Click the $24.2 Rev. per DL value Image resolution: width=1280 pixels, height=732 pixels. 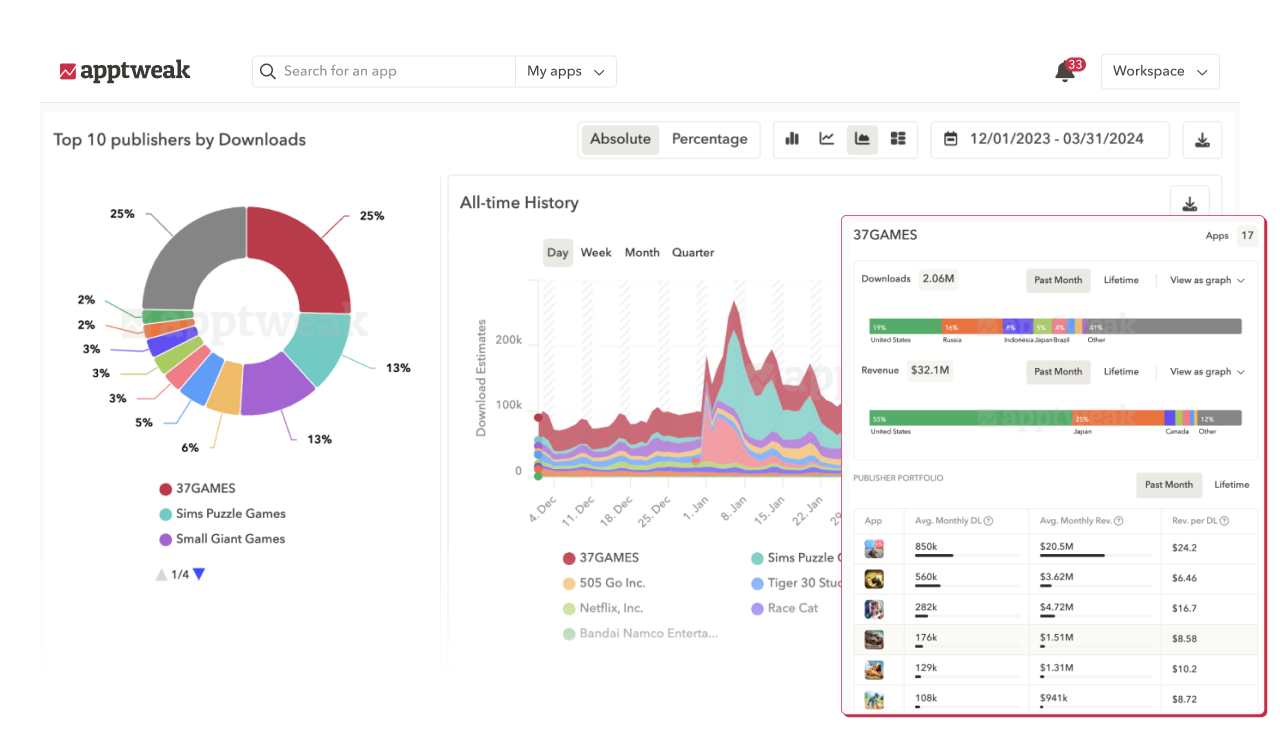(1185, 548)
